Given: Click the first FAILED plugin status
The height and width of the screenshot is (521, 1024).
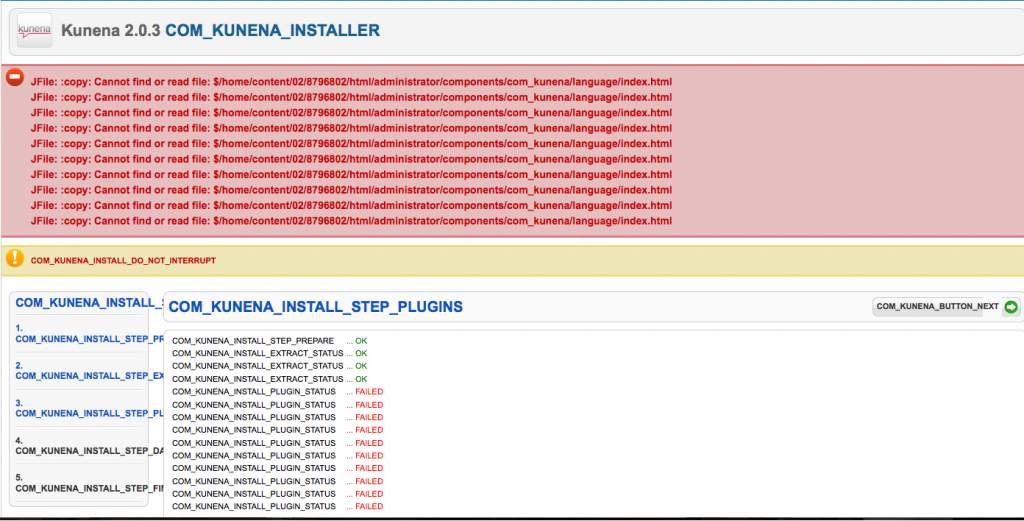Looking at the screenshot, I should pos(369,392).
